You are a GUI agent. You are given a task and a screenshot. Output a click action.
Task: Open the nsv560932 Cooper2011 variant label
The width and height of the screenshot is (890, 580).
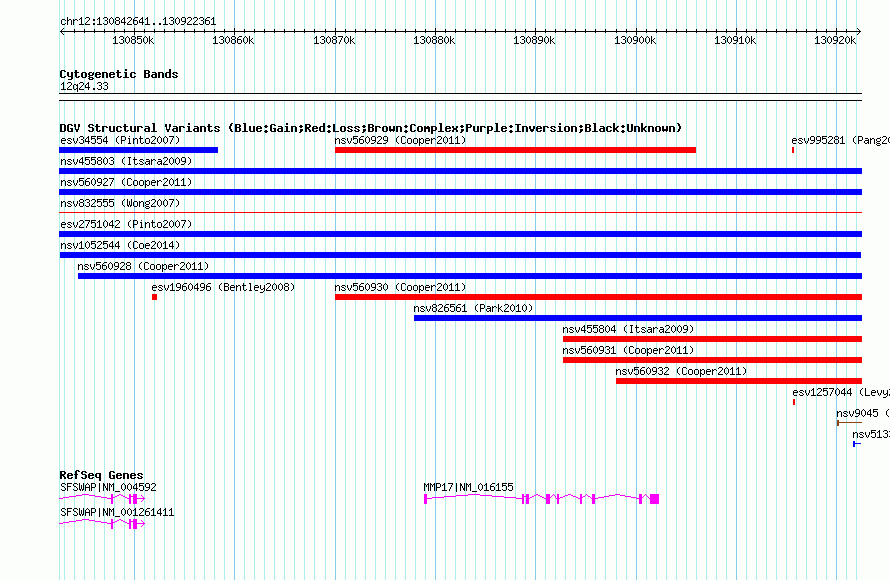pyautogui.click(x=681, y=371)
